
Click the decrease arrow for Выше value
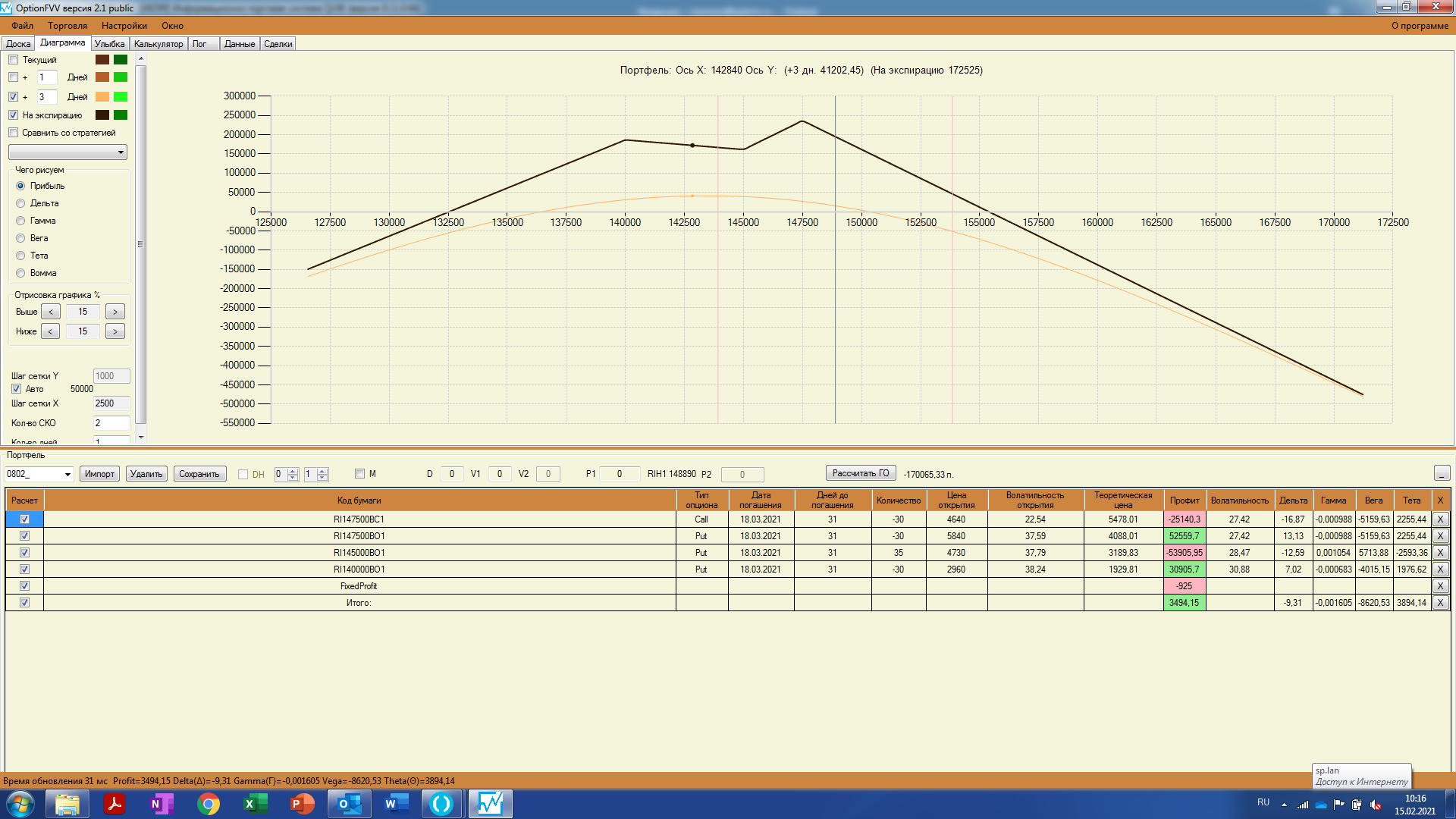51,312
